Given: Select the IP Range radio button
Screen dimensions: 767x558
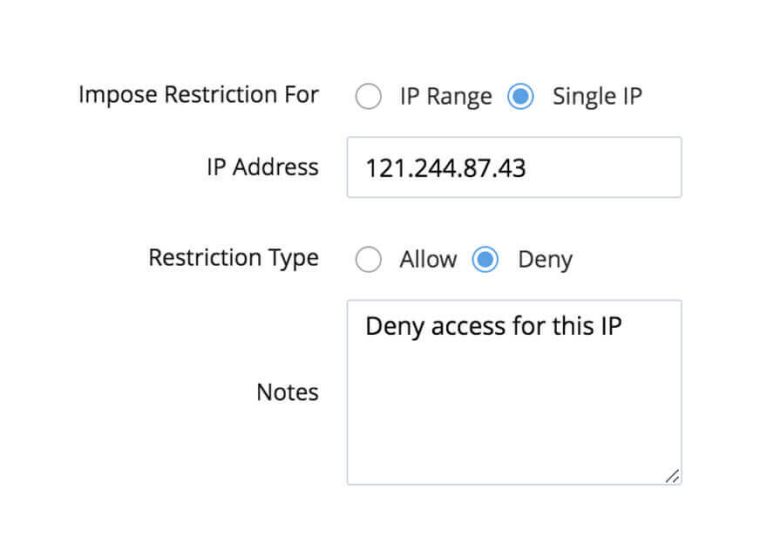Looking at the screenshot, I should pos(369,96).
